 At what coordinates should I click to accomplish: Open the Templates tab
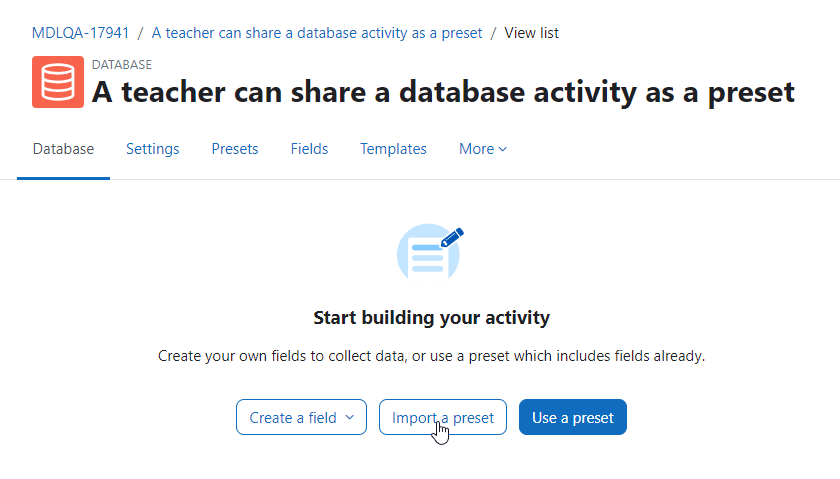(x=393, y=149)
